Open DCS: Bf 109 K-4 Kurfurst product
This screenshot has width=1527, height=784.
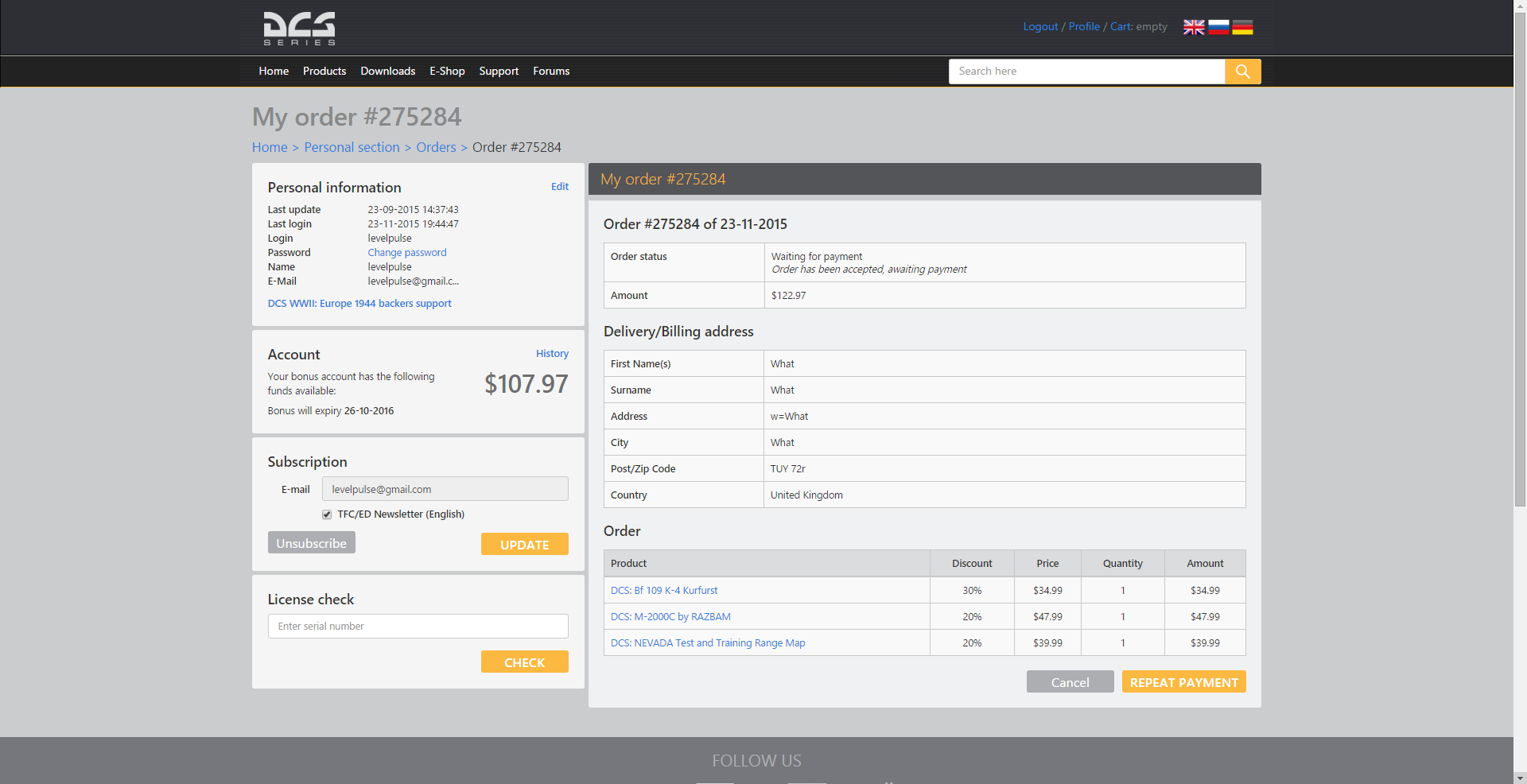664,591
